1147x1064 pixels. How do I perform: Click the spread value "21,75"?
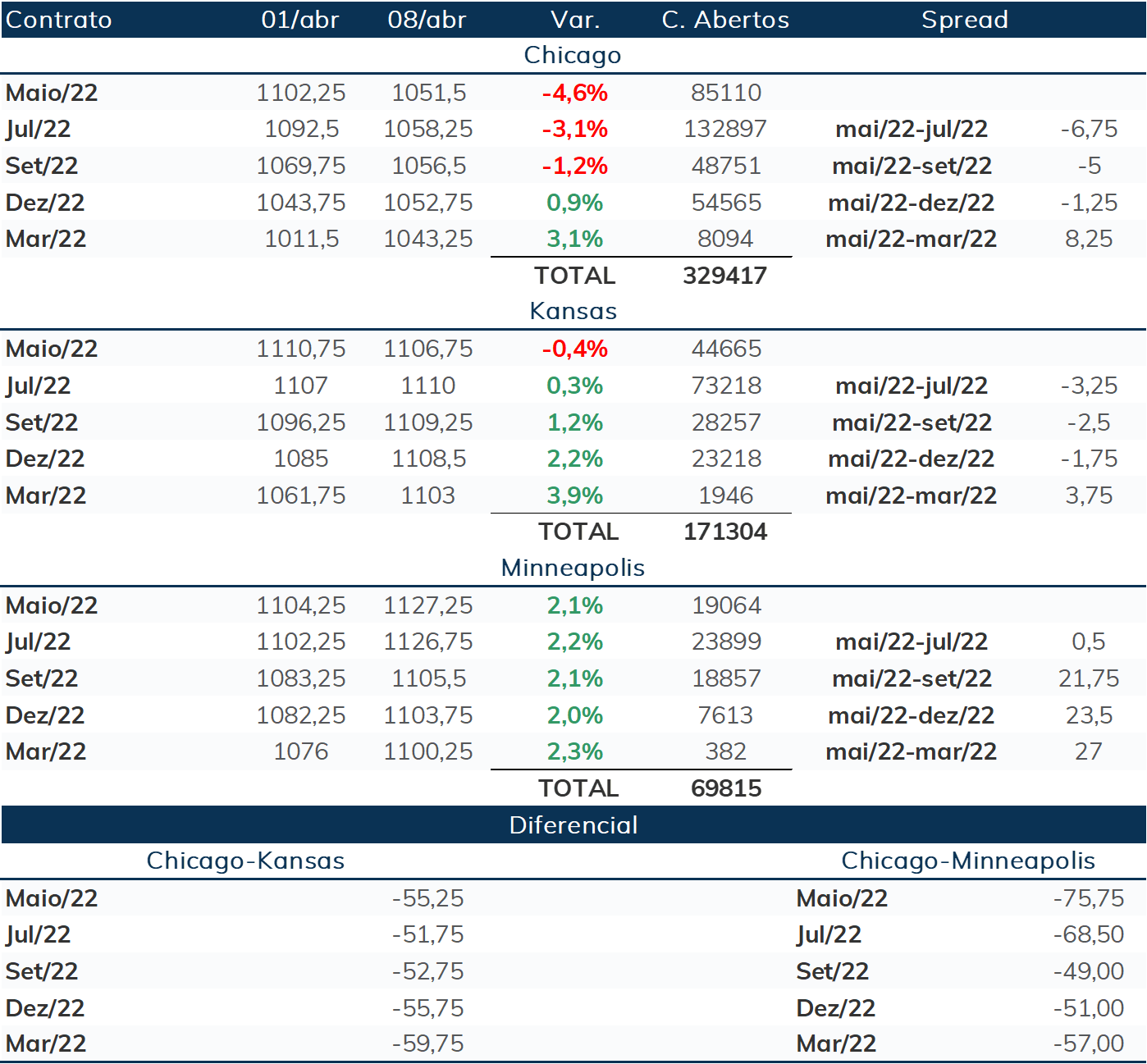[x=1089, y=678]
